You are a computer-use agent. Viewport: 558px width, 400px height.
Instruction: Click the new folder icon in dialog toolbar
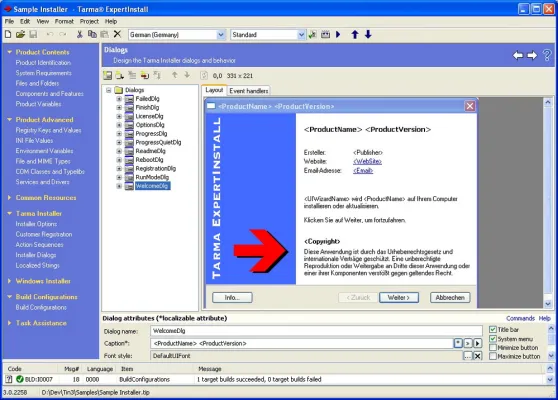pyautogui.click(x=120, y=75)
